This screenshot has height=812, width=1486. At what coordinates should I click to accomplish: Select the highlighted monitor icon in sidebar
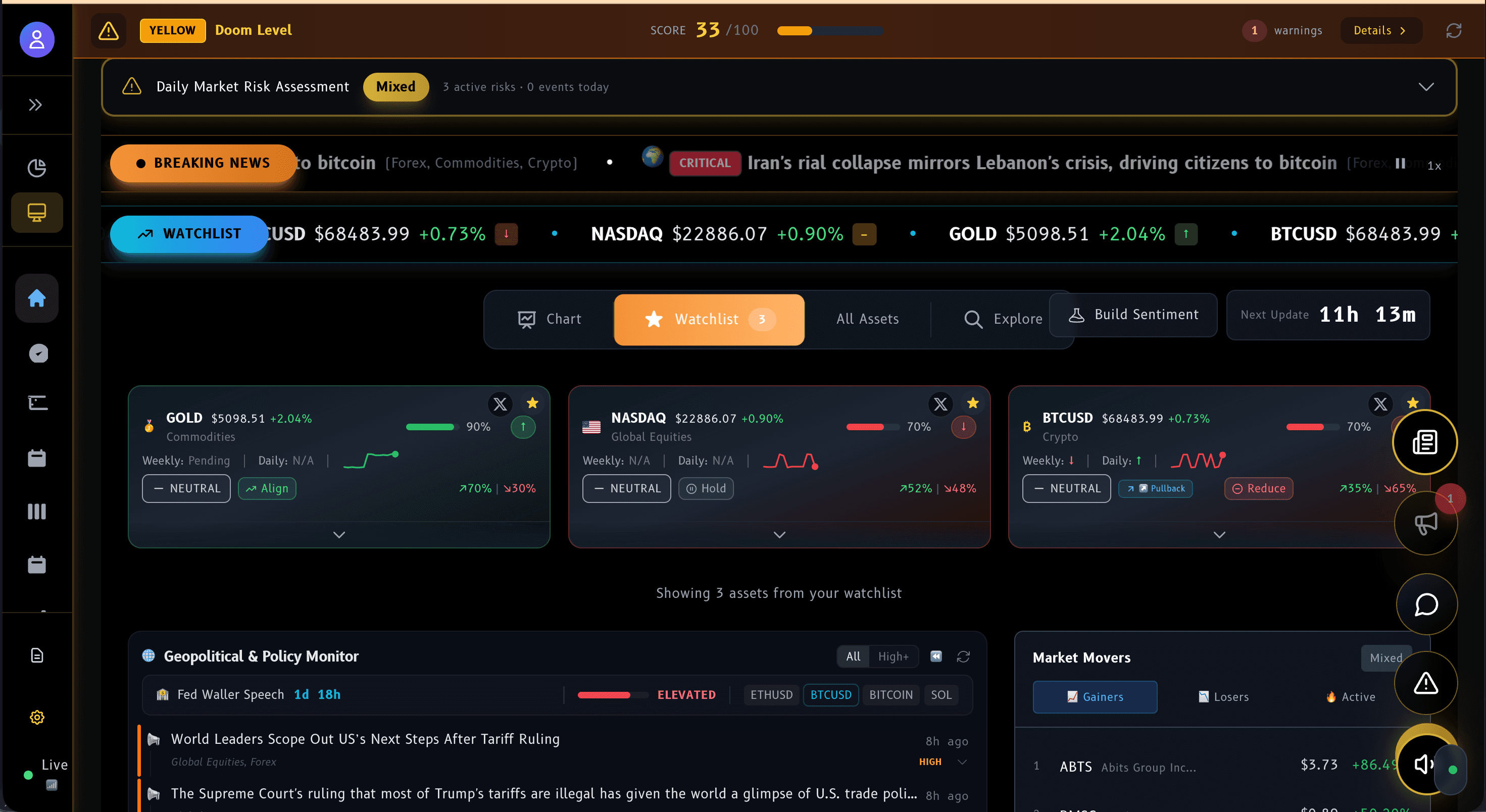pos(36,212)
